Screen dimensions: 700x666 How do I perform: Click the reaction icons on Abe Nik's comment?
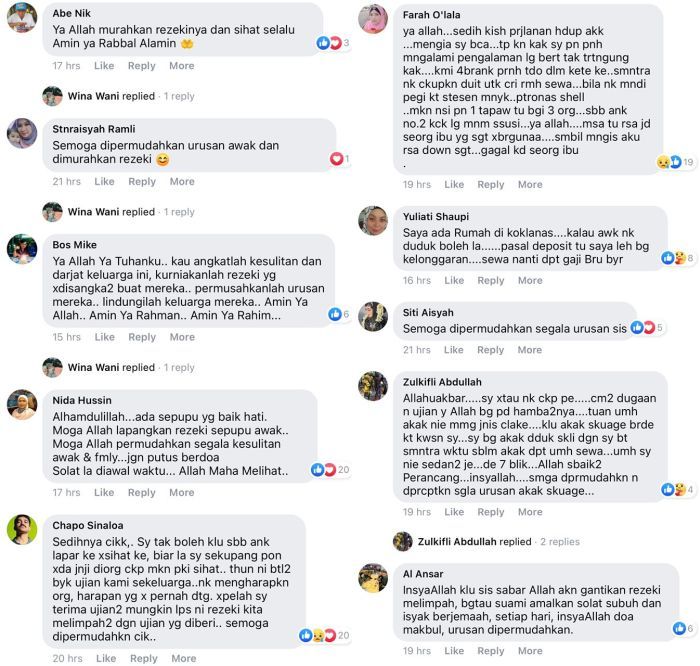[332, 43]
